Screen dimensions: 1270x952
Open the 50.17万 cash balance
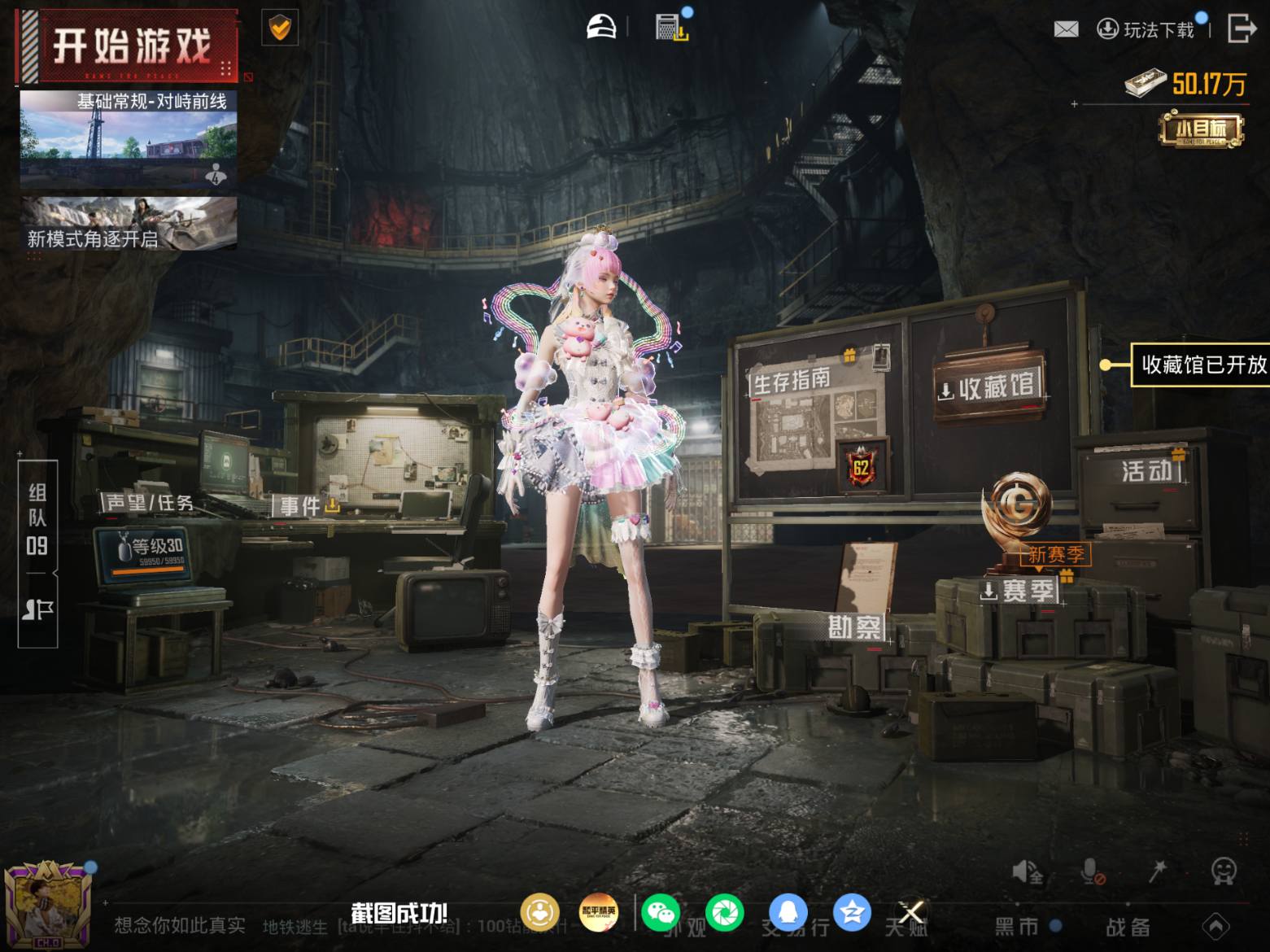[1186, 84]
